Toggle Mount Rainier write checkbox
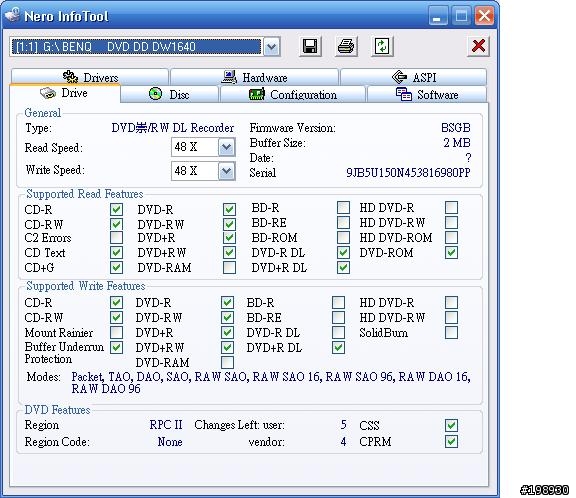 pyautogui.click(x=116, y=332)
